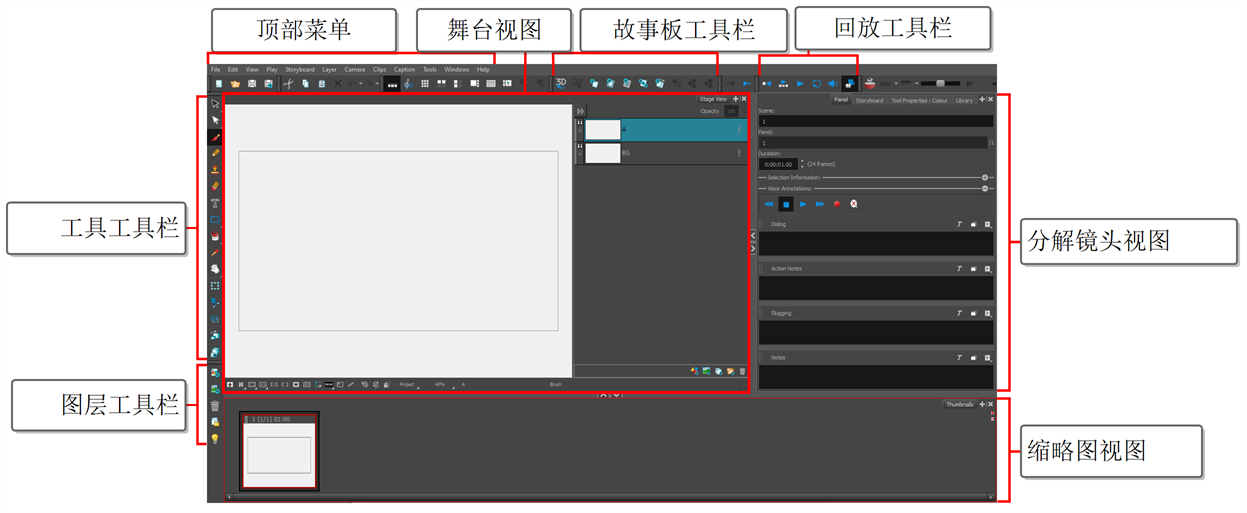Viewport: 1247px width, 513px height.
Task: Toggle the sound speaker button in playback toolbar
Action: pos(832,84)
